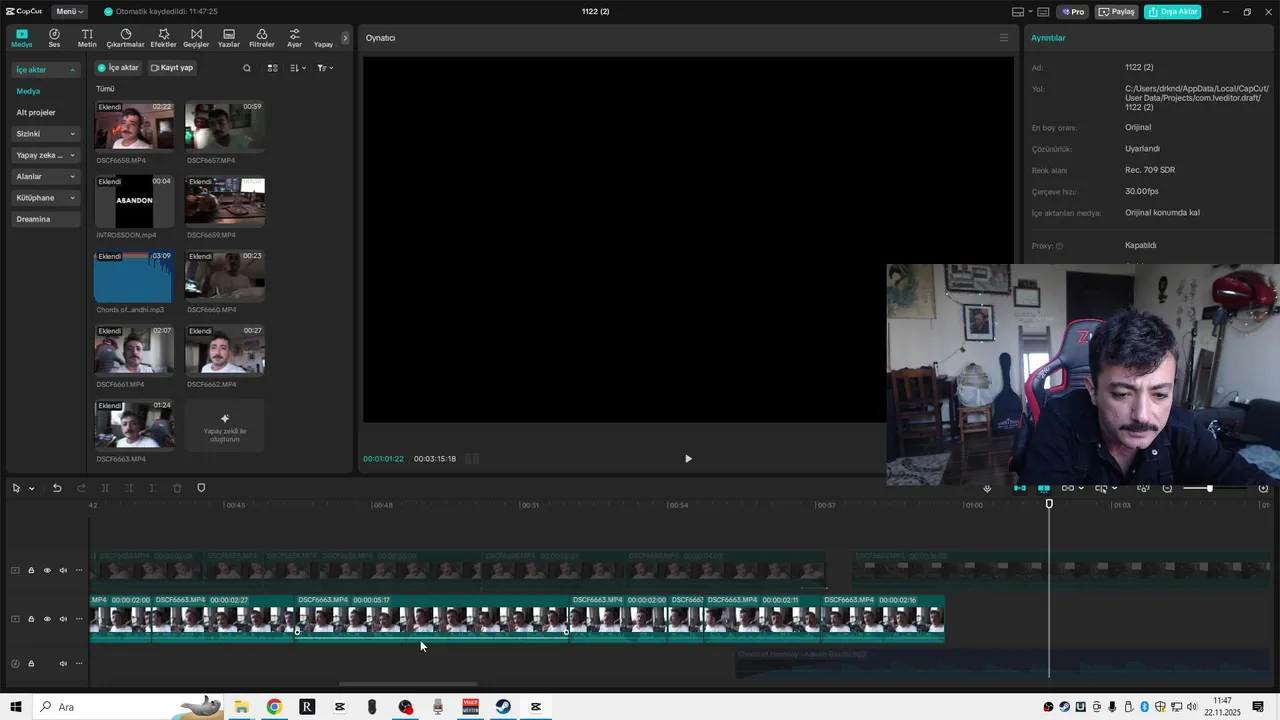Viewport: 1280px width, 720px height.
Task: Open the layout dropdown arrow
Action: point(1029,12)
